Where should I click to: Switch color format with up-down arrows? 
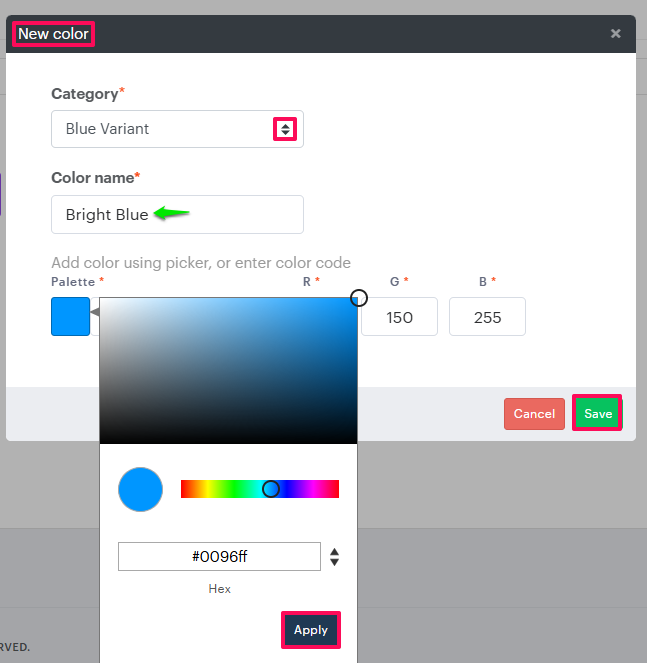tap(334, 557)
